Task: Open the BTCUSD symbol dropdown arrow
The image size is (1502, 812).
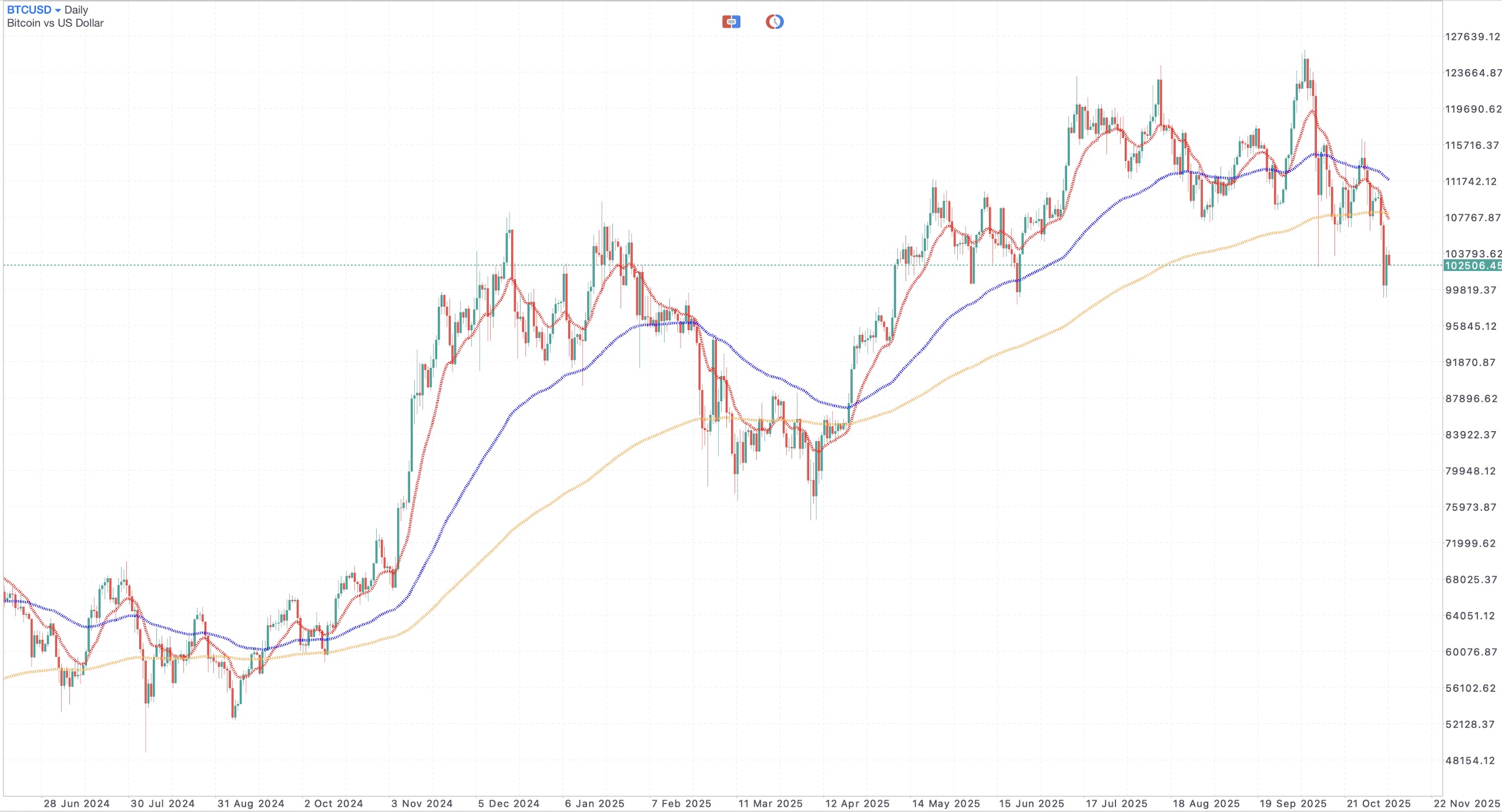Action: click(58, 11)
